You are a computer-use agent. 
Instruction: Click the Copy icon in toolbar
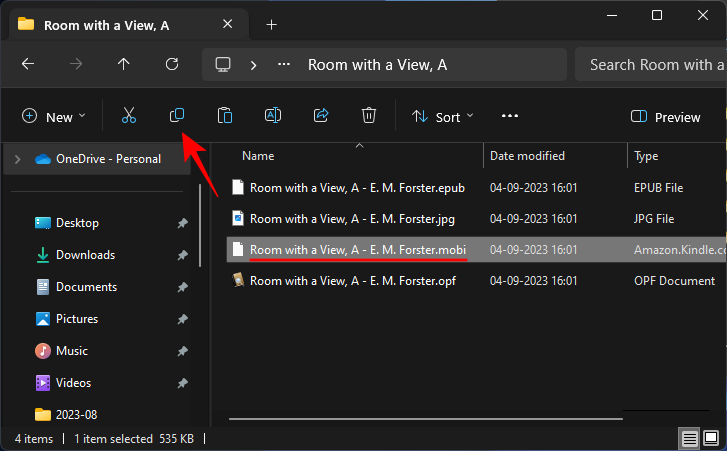(x=177, y=116)
